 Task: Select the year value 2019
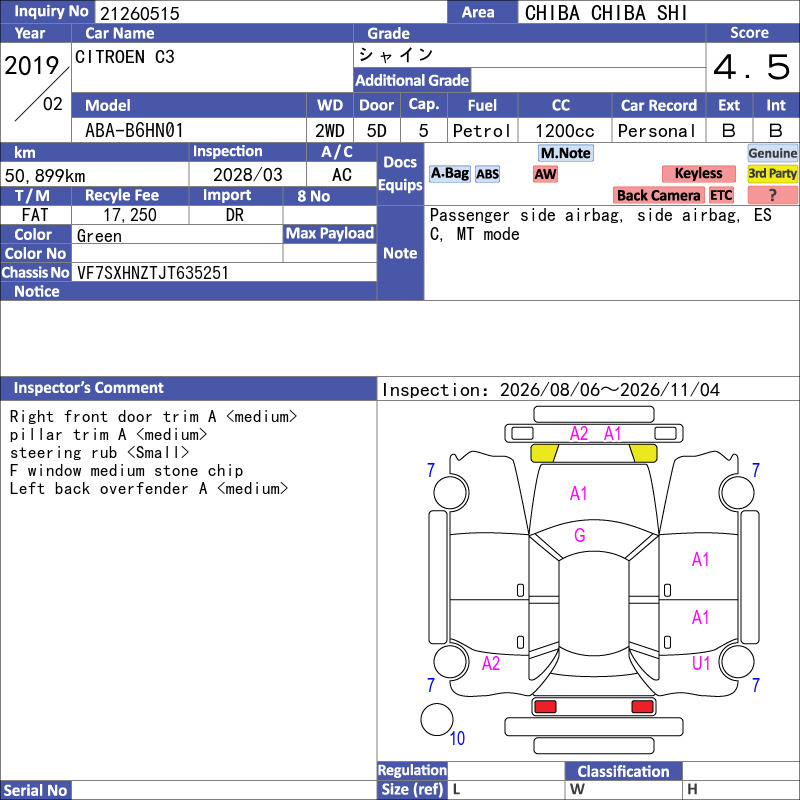[x=32, y=65]
